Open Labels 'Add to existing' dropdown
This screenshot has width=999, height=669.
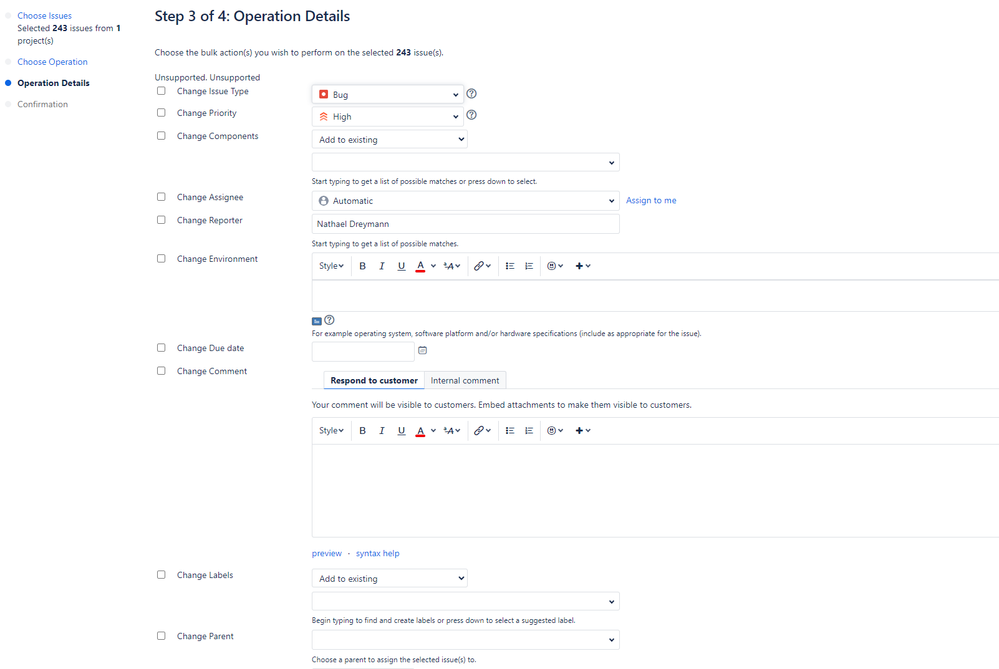tap(389, 579)
